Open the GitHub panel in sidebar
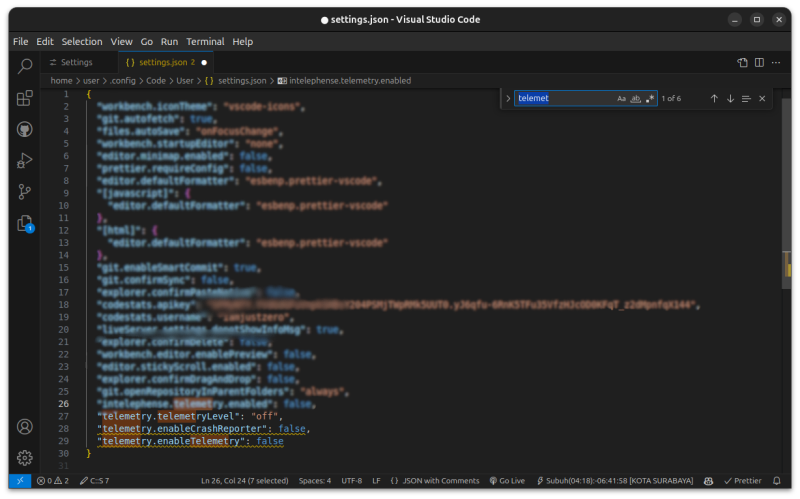Image resolution: width=800 pixels, height=499 pixels. pos(25,129)
